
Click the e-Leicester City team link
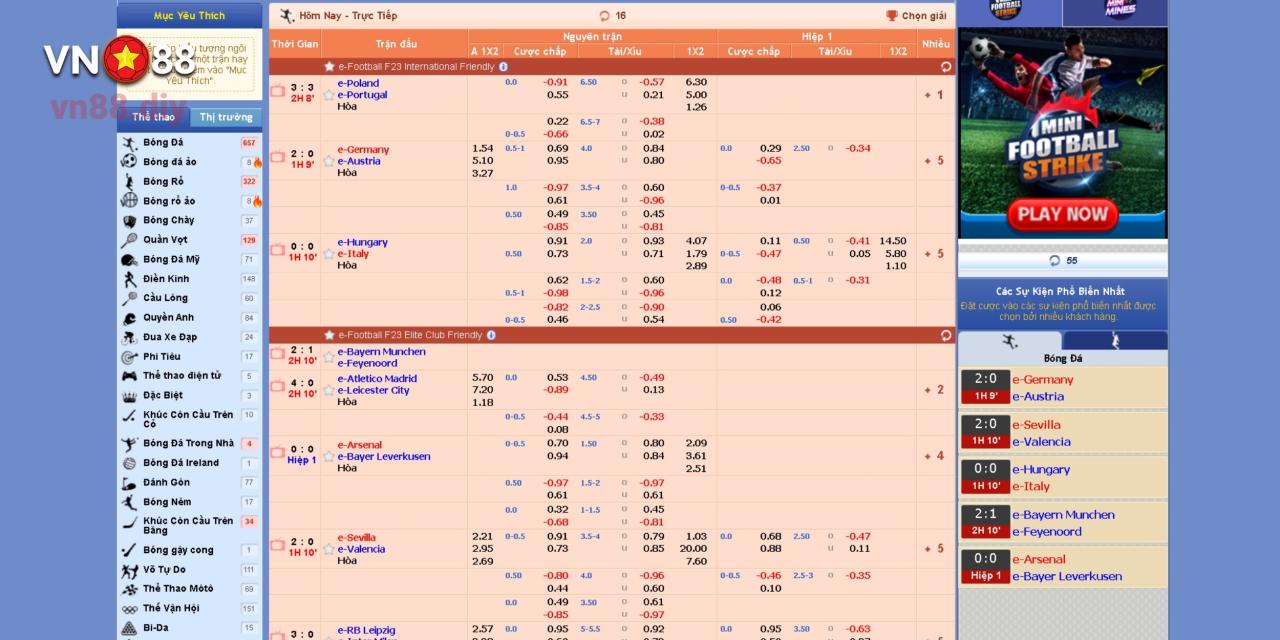click(x=374, y=390)
